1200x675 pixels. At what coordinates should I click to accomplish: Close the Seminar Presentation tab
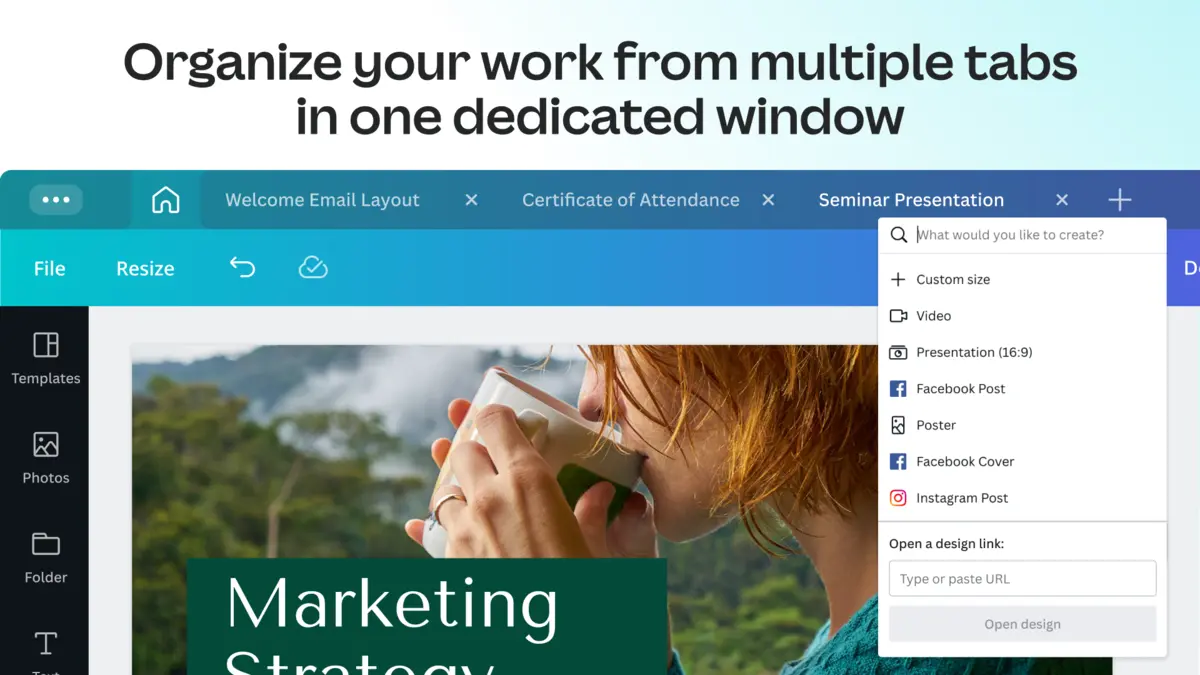1062,200
